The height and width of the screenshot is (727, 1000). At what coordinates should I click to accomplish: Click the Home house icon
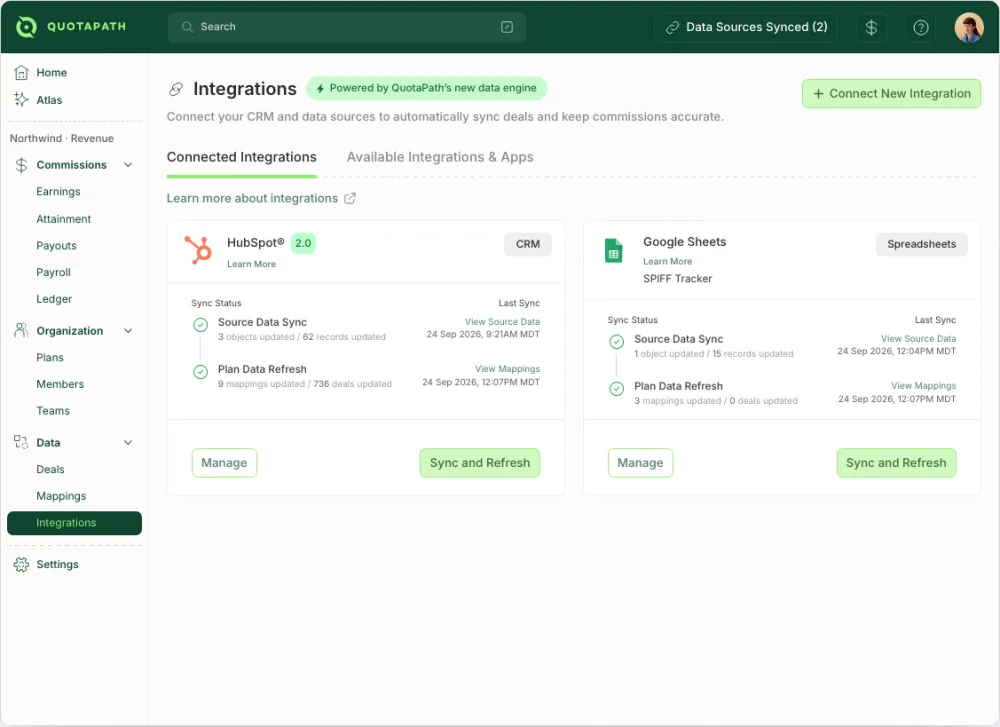(22, 73)
